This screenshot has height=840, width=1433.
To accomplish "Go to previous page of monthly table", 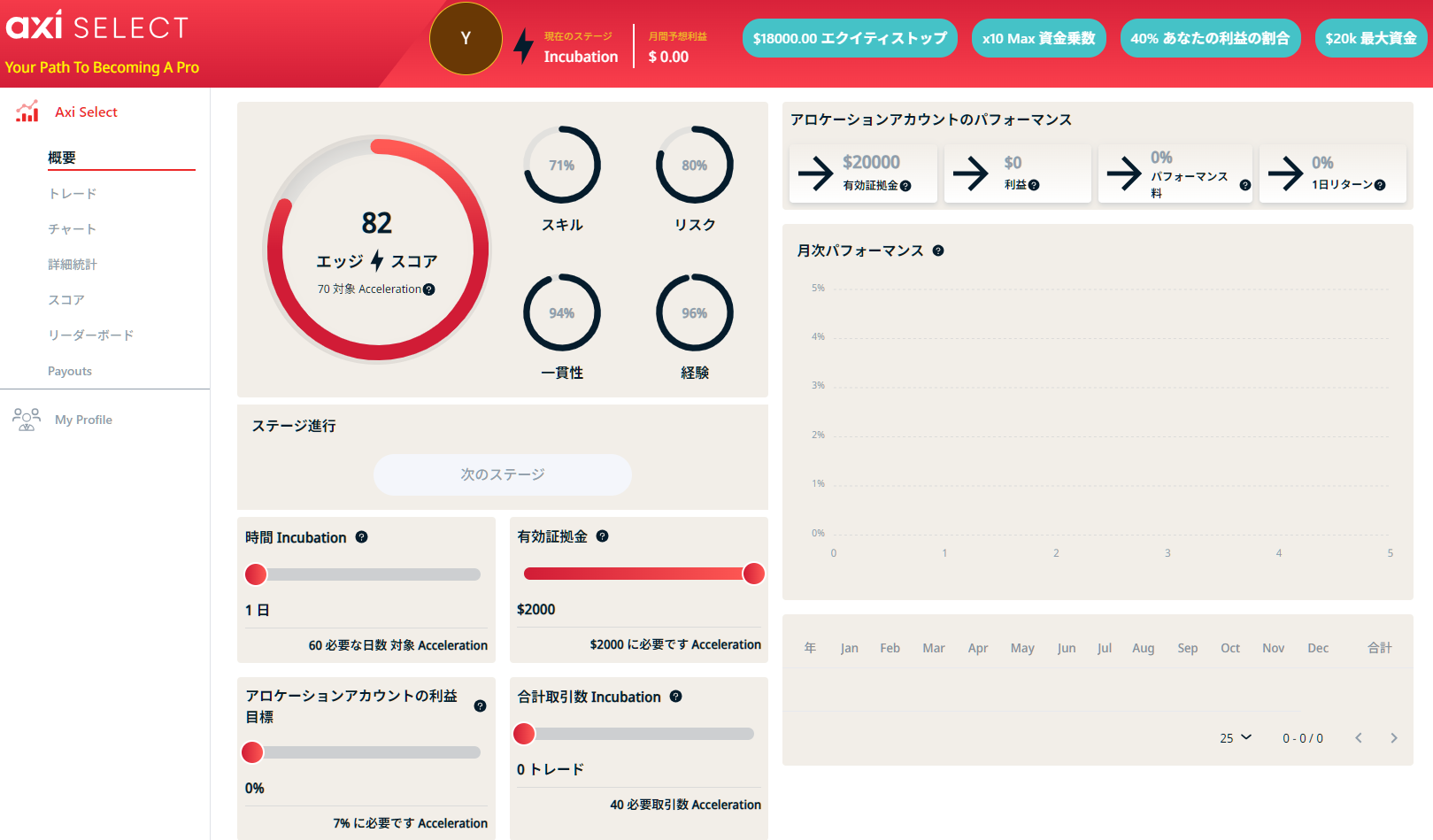I will pyautogui.click(x=1359, y=738).
